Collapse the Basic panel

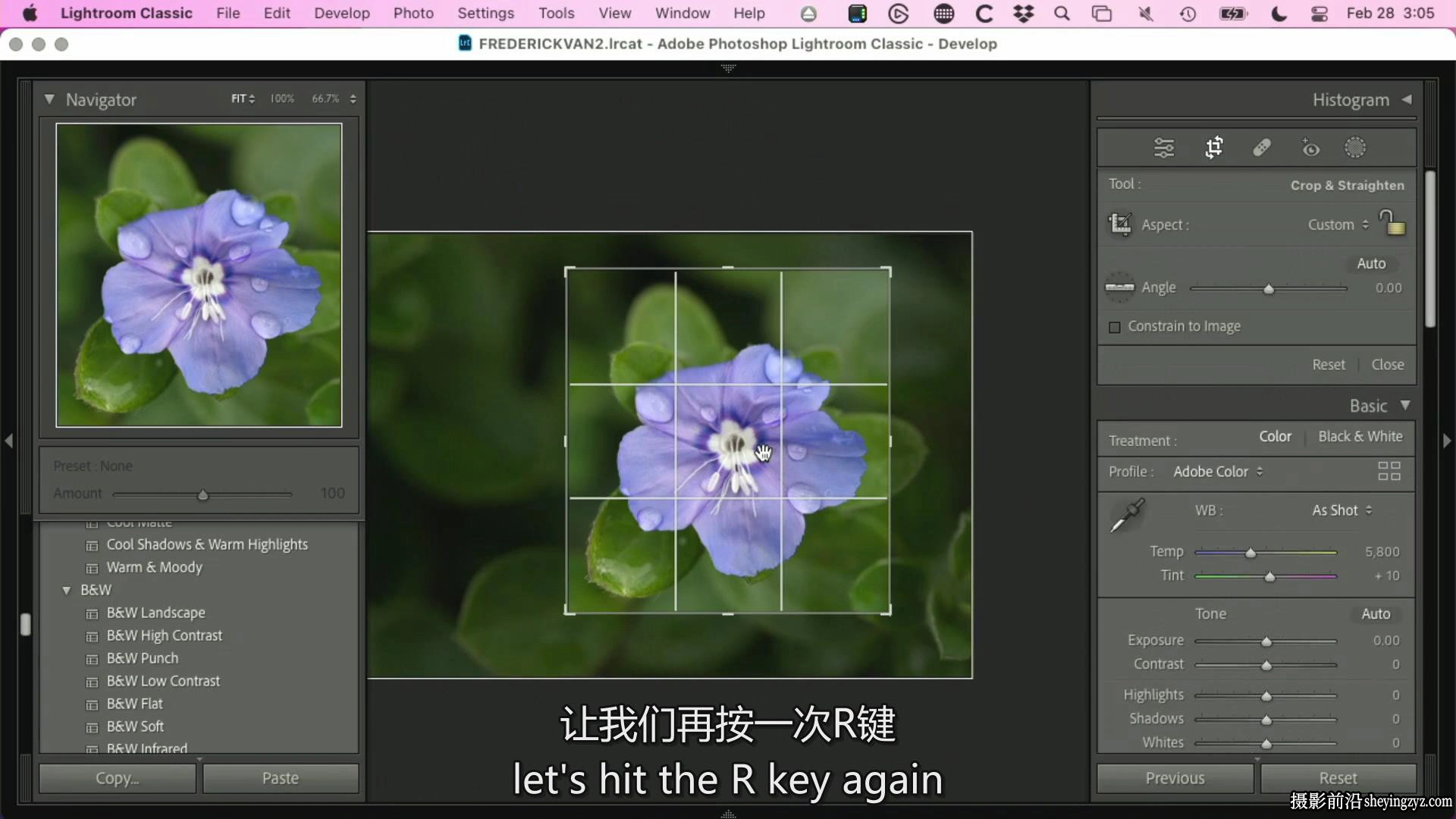(x=1405, y=405)
